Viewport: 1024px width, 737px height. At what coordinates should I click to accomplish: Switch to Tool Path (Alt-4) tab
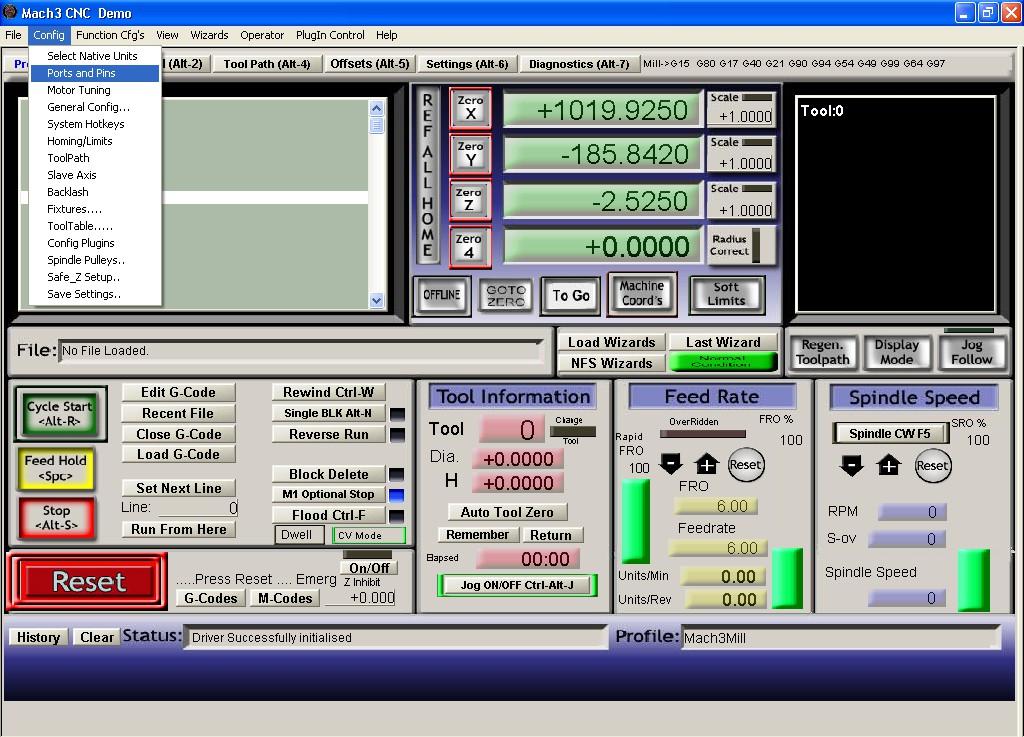[x=266, y=64]
